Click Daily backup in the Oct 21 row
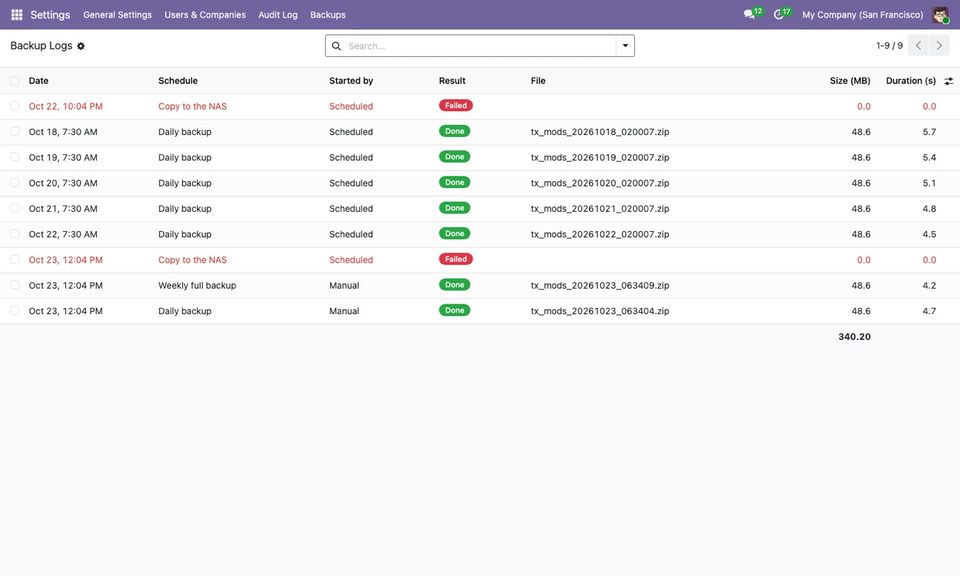 185,209
